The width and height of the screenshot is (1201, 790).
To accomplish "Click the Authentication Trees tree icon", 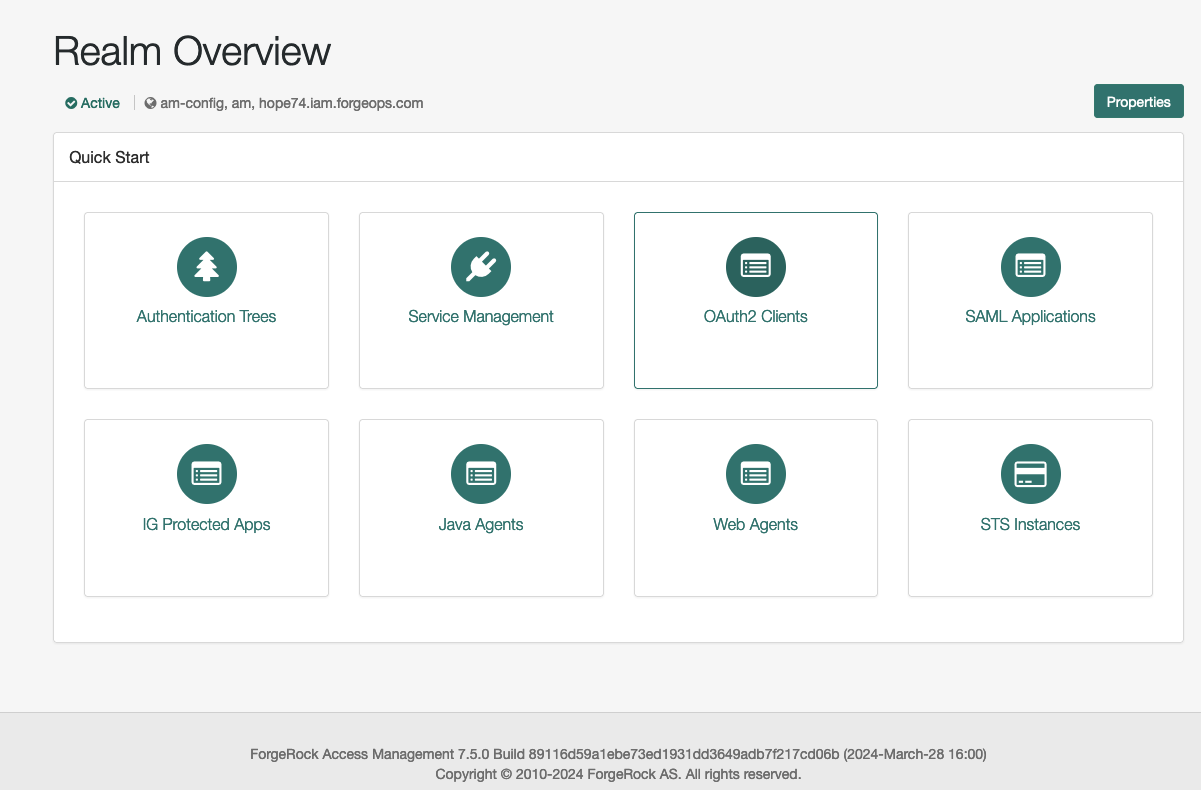I will (x=206, y=267).
